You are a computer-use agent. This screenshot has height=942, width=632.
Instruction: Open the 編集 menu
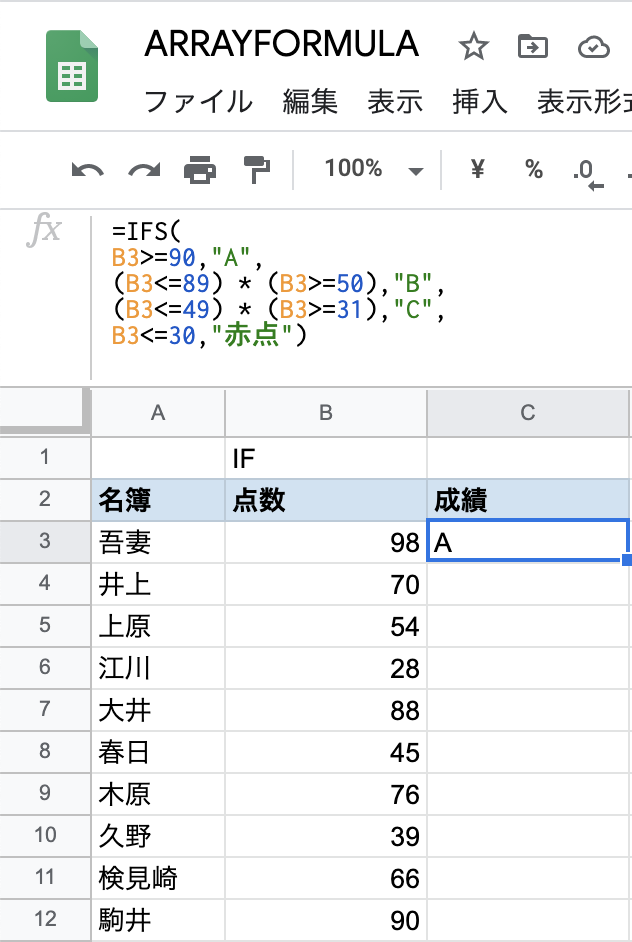(311, 102)
